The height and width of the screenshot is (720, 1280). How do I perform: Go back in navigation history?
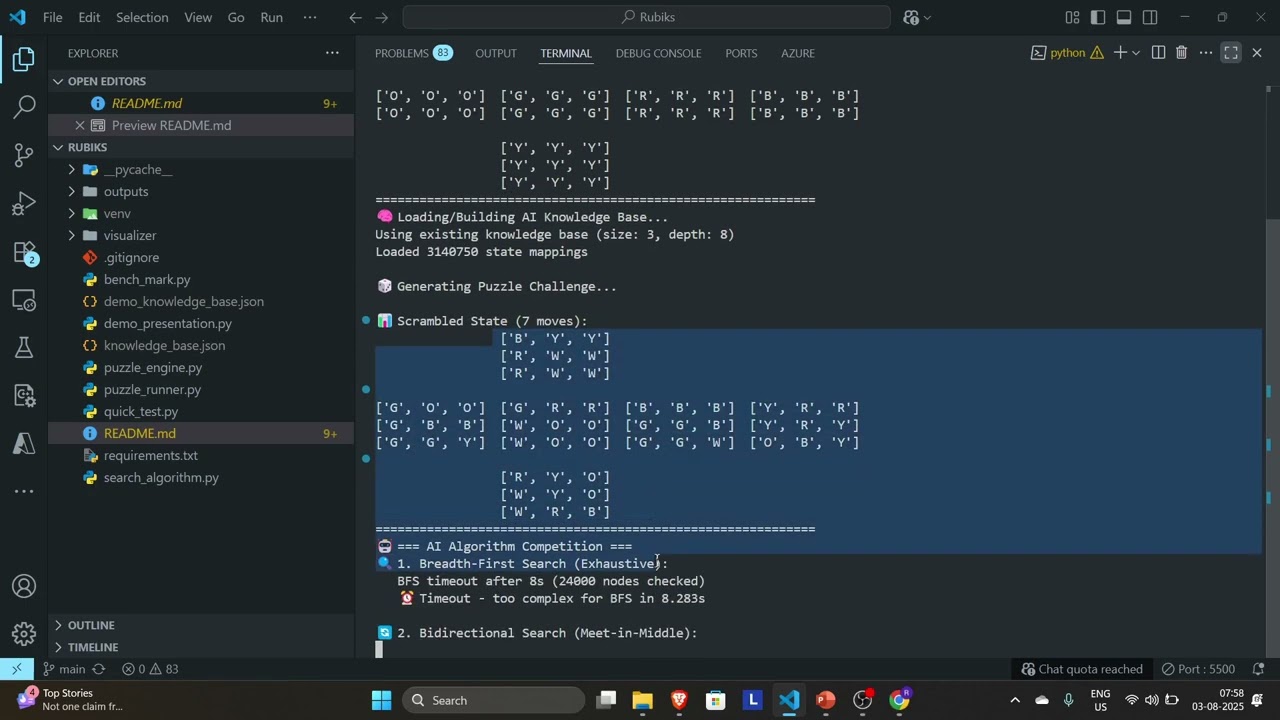(x=355, y=17)
